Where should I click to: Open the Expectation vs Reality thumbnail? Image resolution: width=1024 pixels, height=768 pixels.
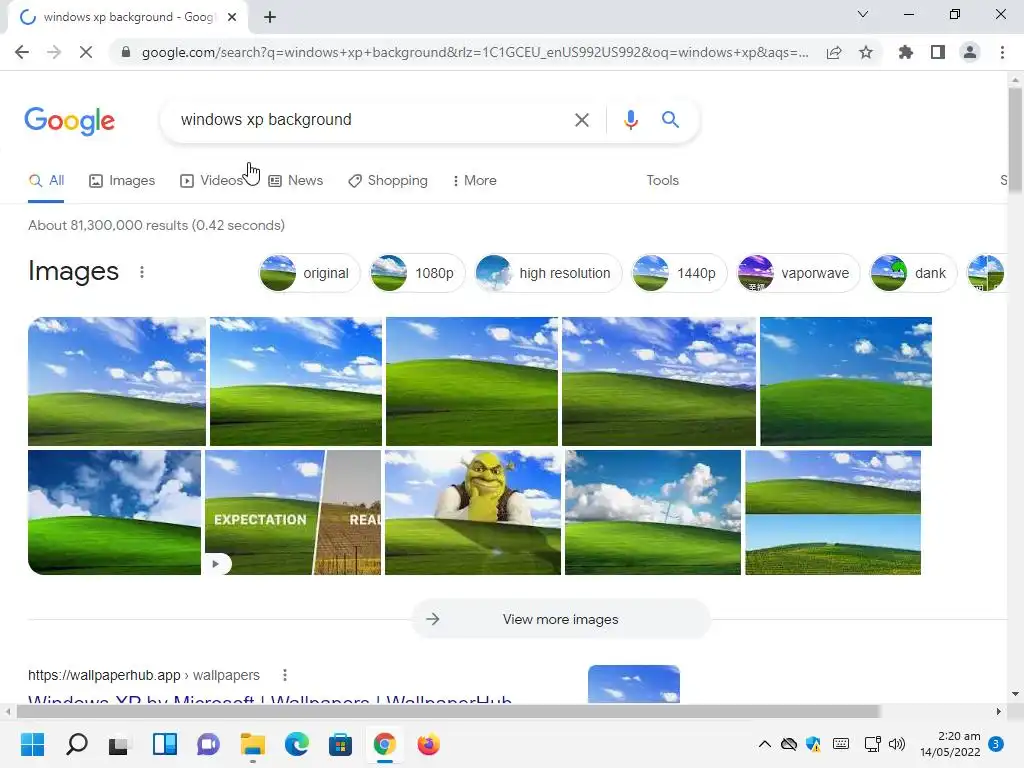293,513
